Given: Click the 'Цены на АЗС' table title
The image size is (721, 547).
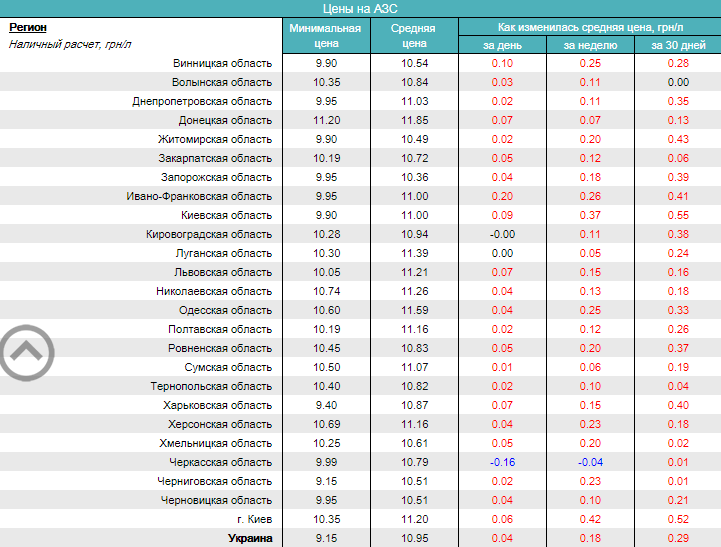Looking at the screenshot, I should [x=360, y=8].
